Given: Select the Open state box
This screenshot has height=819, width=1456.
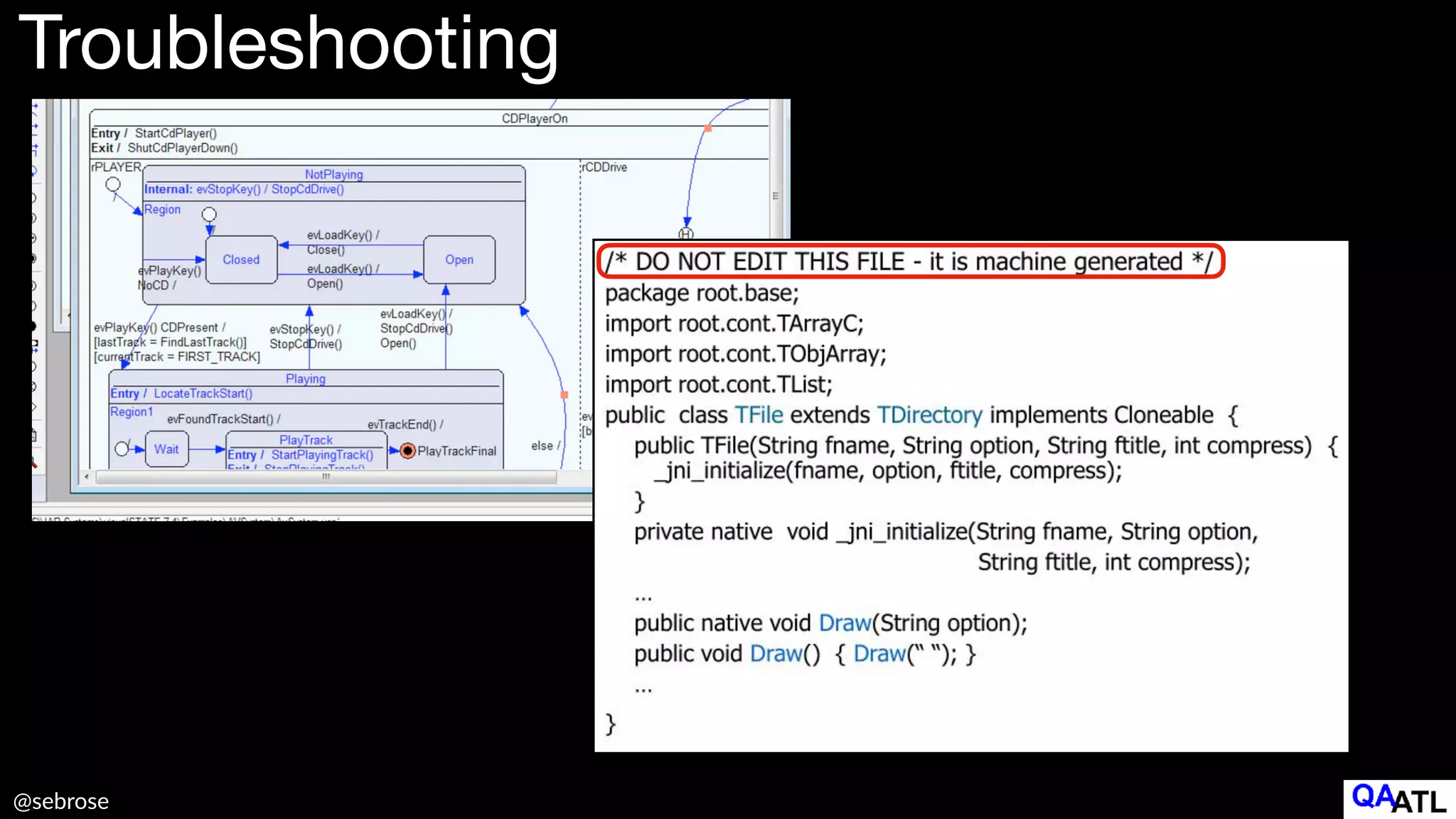Looking at the screenshot, I should click(x=459, y=259).
